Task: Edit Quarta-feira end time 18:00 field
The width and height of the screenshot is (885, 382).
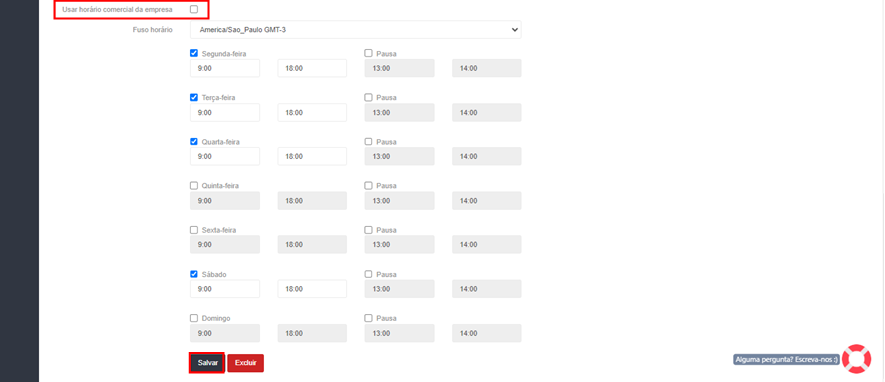Action: 312,156
